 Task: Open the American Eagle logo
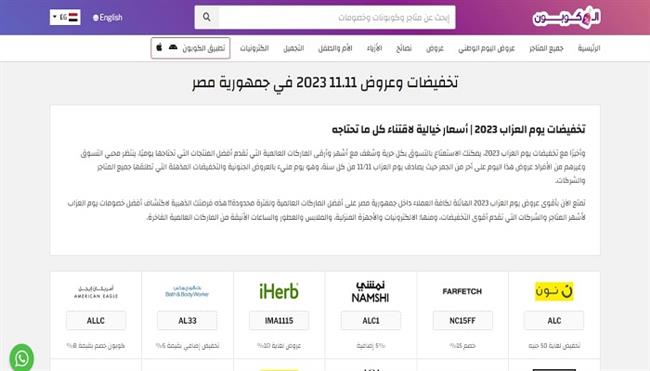point(96,292)
